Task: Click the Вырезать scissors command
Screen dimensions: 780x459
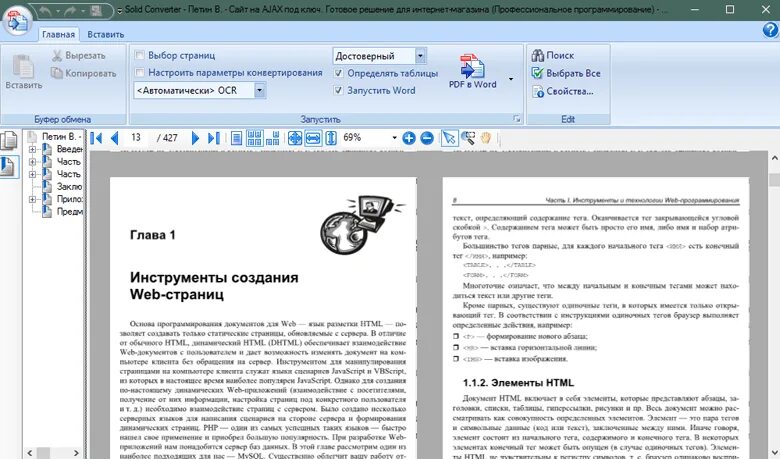Action: [x=79, y=55]
